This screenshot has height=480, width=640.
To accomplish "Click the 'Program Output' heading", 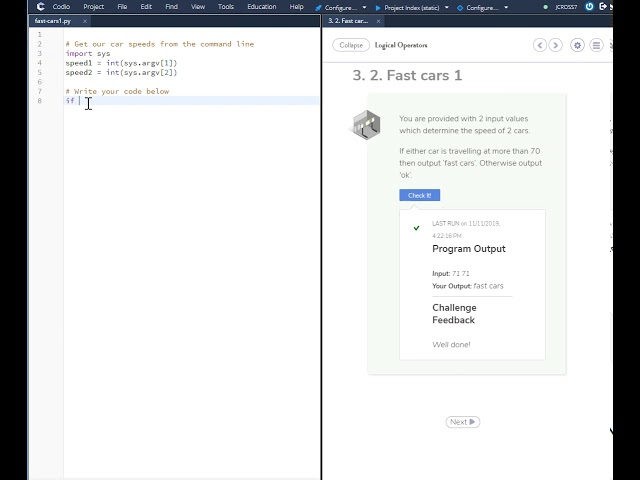I will [469, 249].
